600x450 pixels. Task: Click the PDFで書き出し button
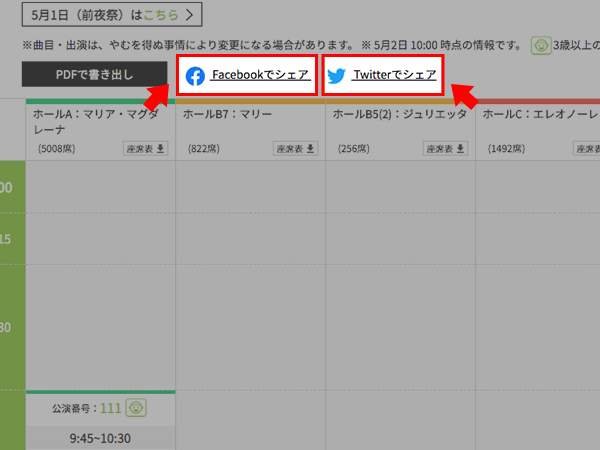[95, 74]
